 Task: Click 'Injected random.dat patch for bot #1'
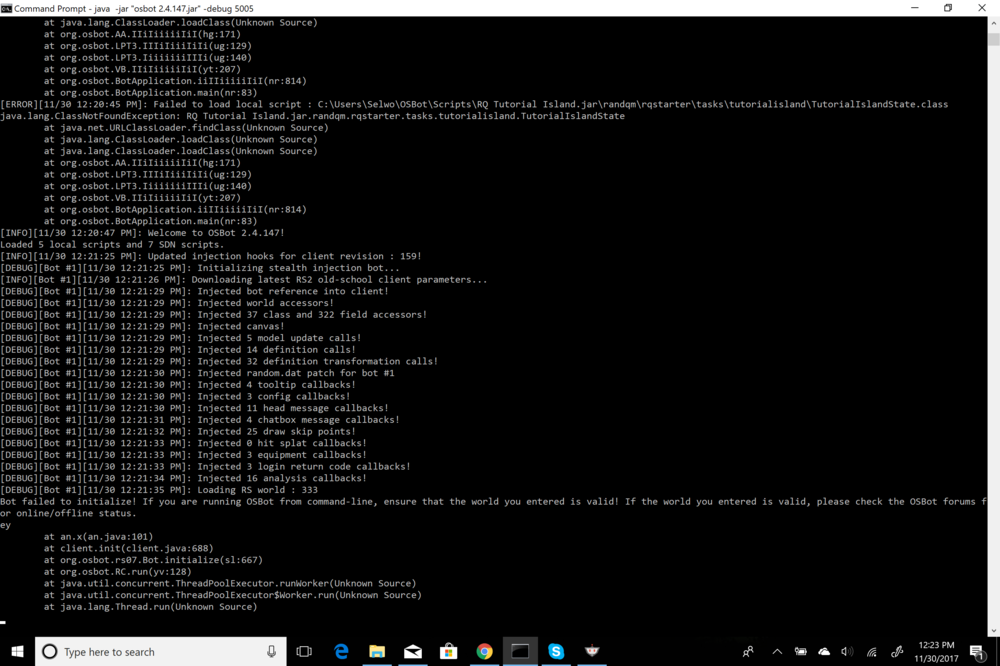[x=197, y=373]
